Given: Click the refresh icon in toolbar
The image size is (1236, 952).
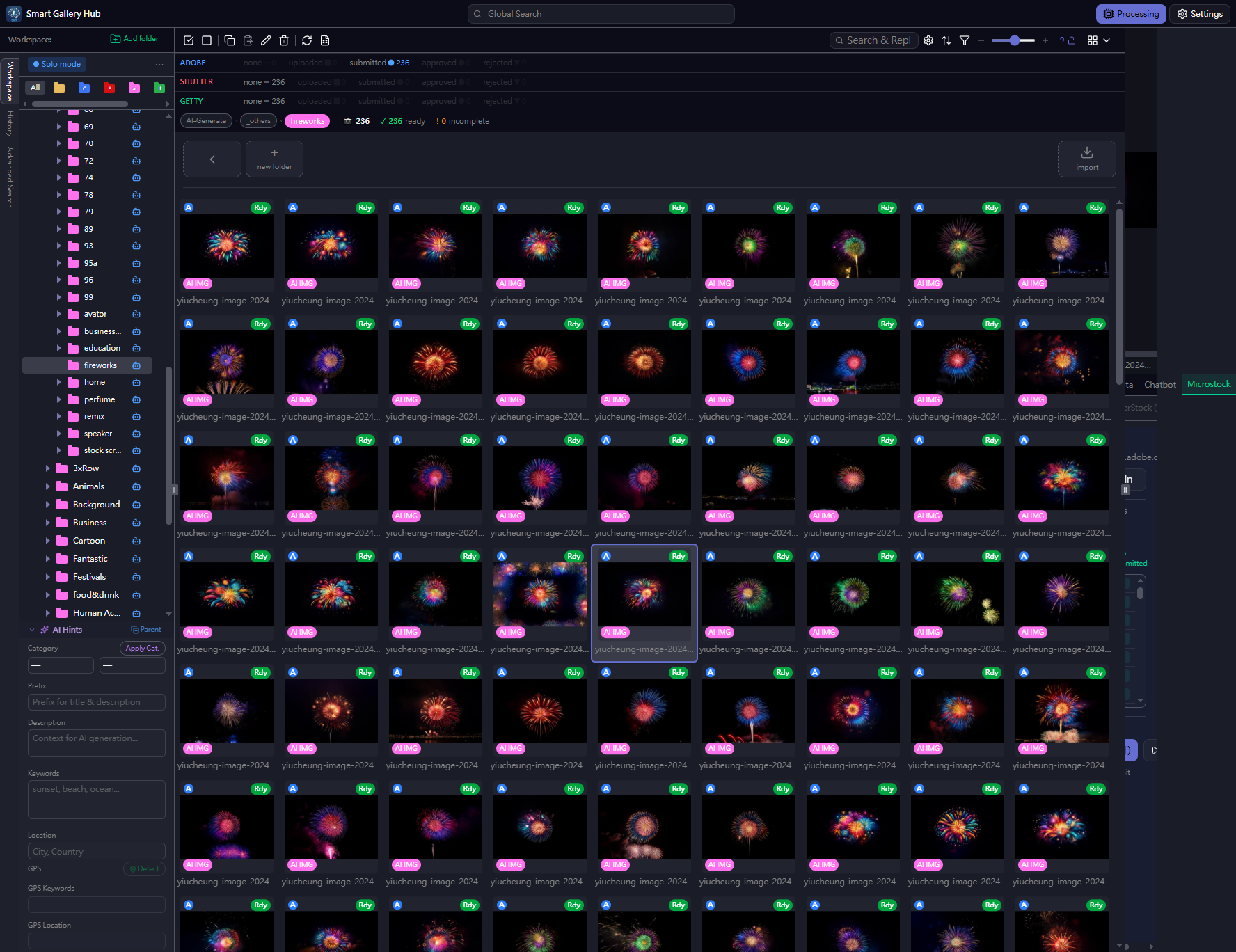Looking at the screenshot, I should pyautogui.click(x=307, y=40).
